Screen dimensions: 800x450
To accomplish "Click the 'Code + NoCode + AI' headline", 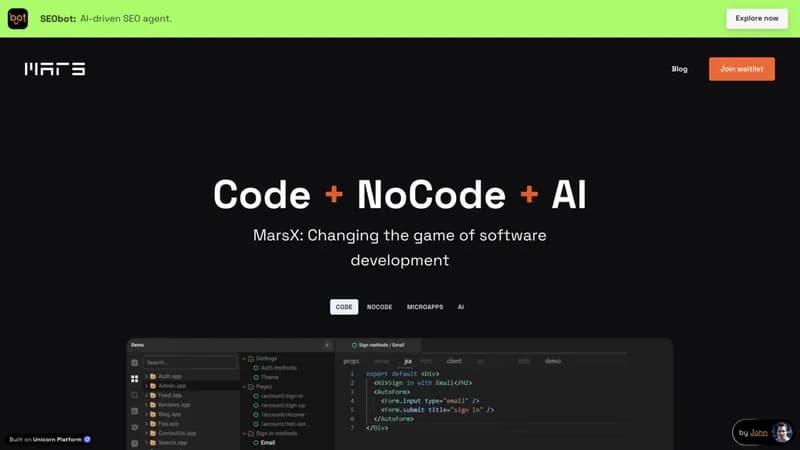I will [x=400, y=194].
